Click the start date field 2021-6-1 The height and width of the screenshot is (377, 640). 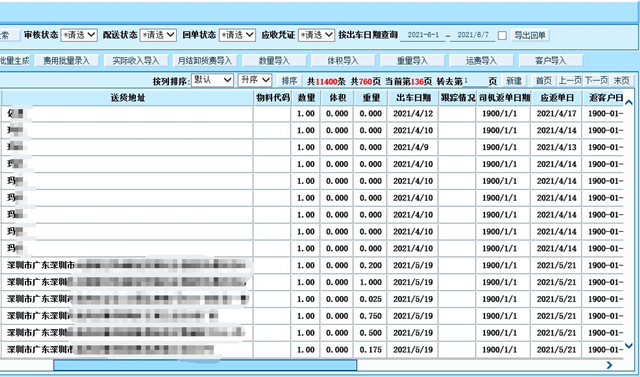coord(423,35)
